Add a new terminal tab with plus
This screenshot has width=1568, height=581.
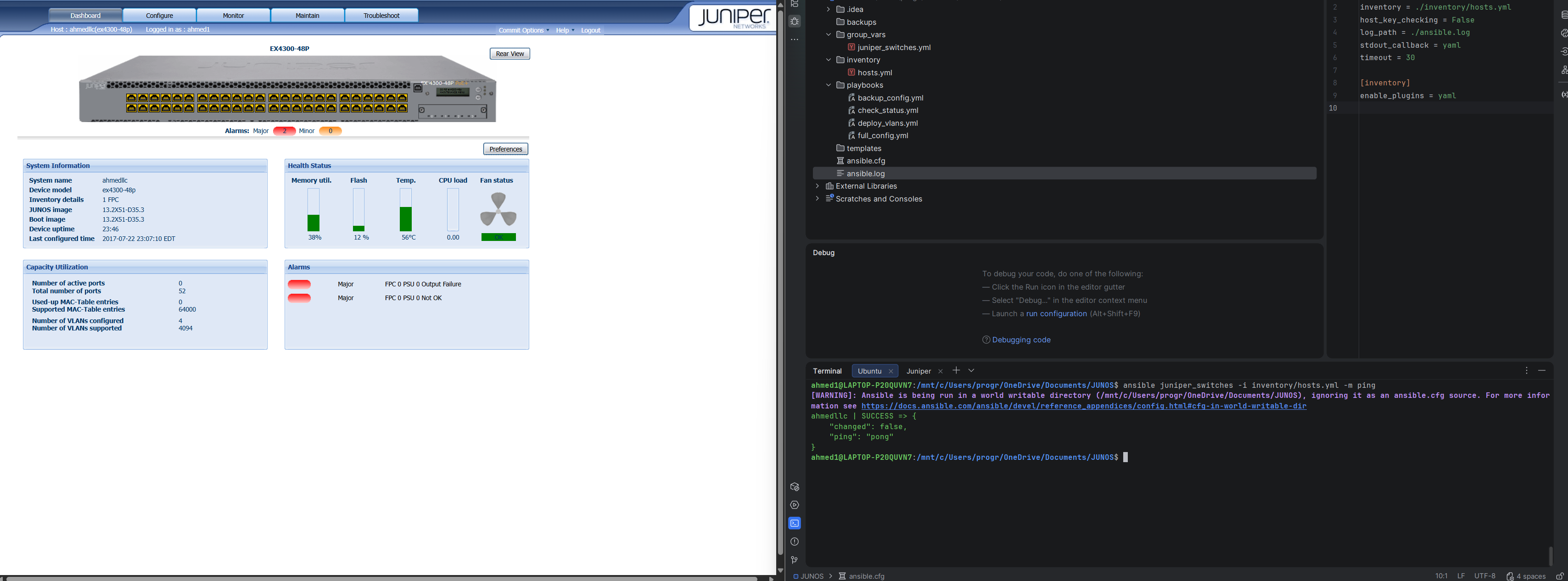point(956,370)
